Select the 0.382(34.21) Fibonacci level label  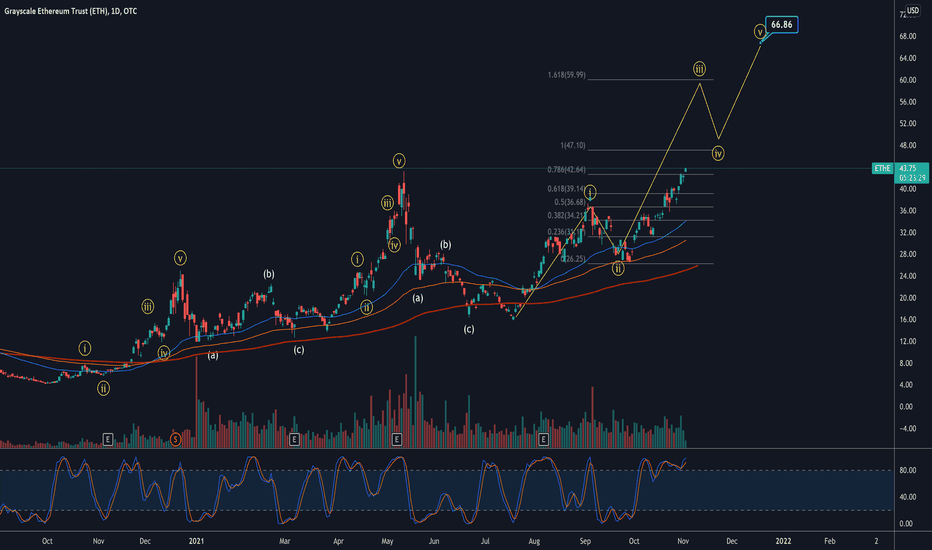566,215
